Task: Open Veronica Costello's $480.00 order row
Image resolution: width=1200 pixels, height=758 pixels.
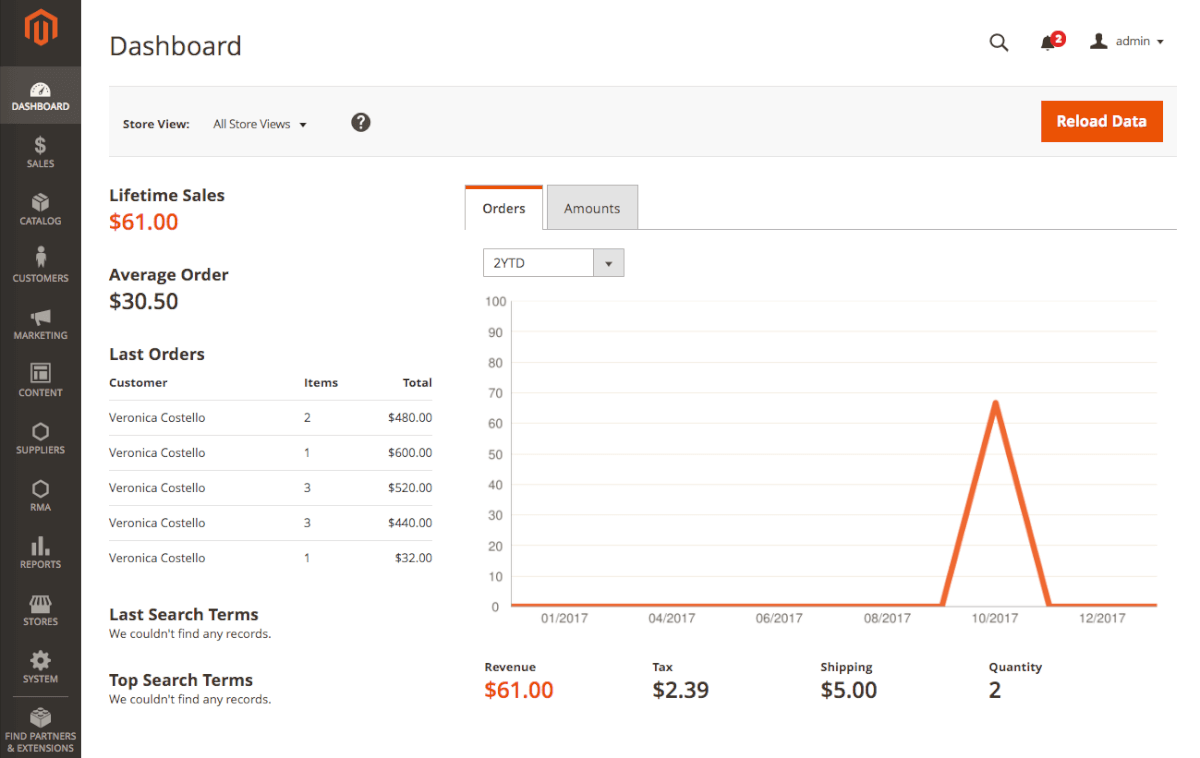Action: coord(270,418)
